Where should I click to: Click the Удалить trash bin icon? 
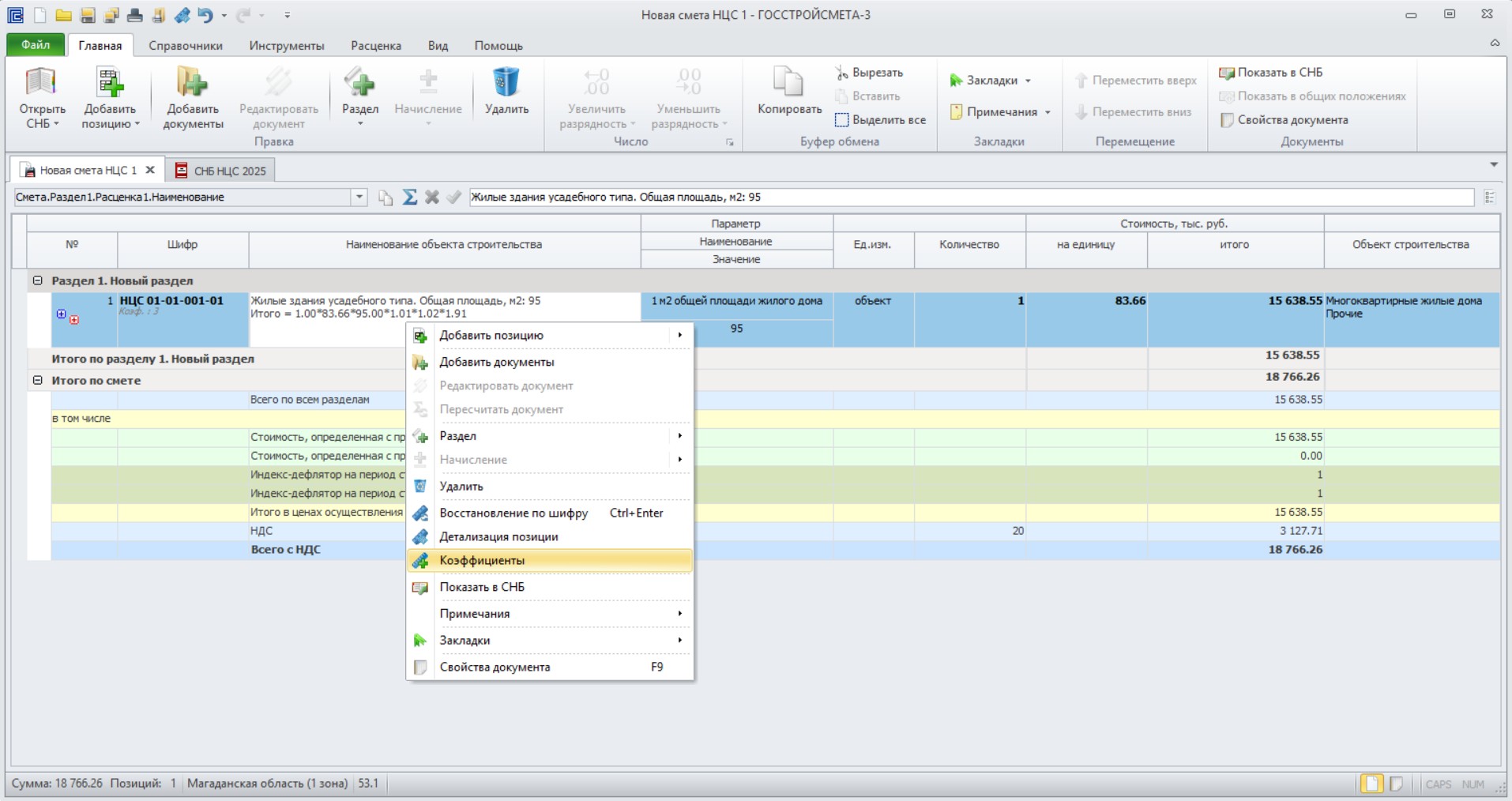click(x=506, y=82)
